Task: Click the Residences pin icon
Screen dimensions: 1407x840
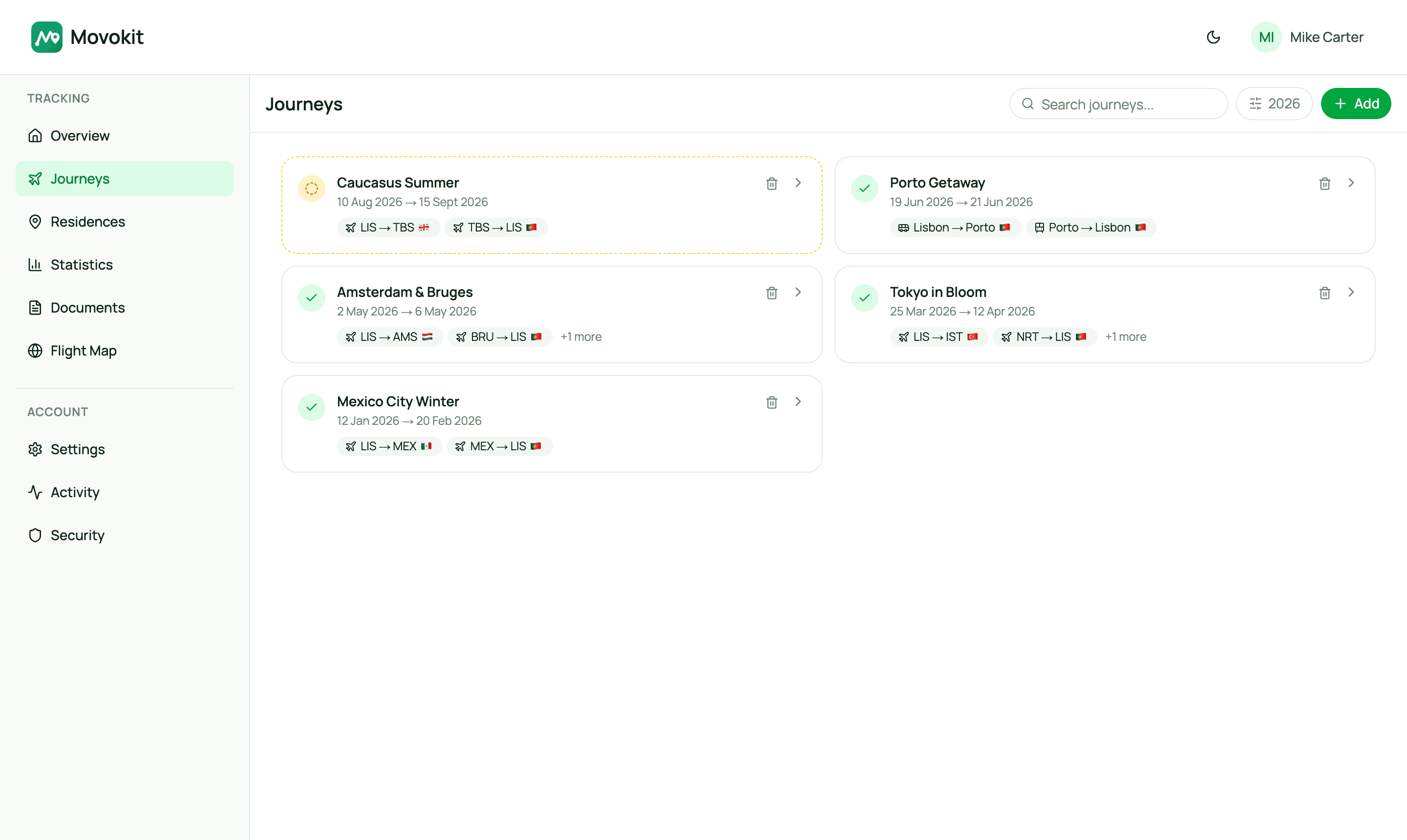Action: click(35, 222)
